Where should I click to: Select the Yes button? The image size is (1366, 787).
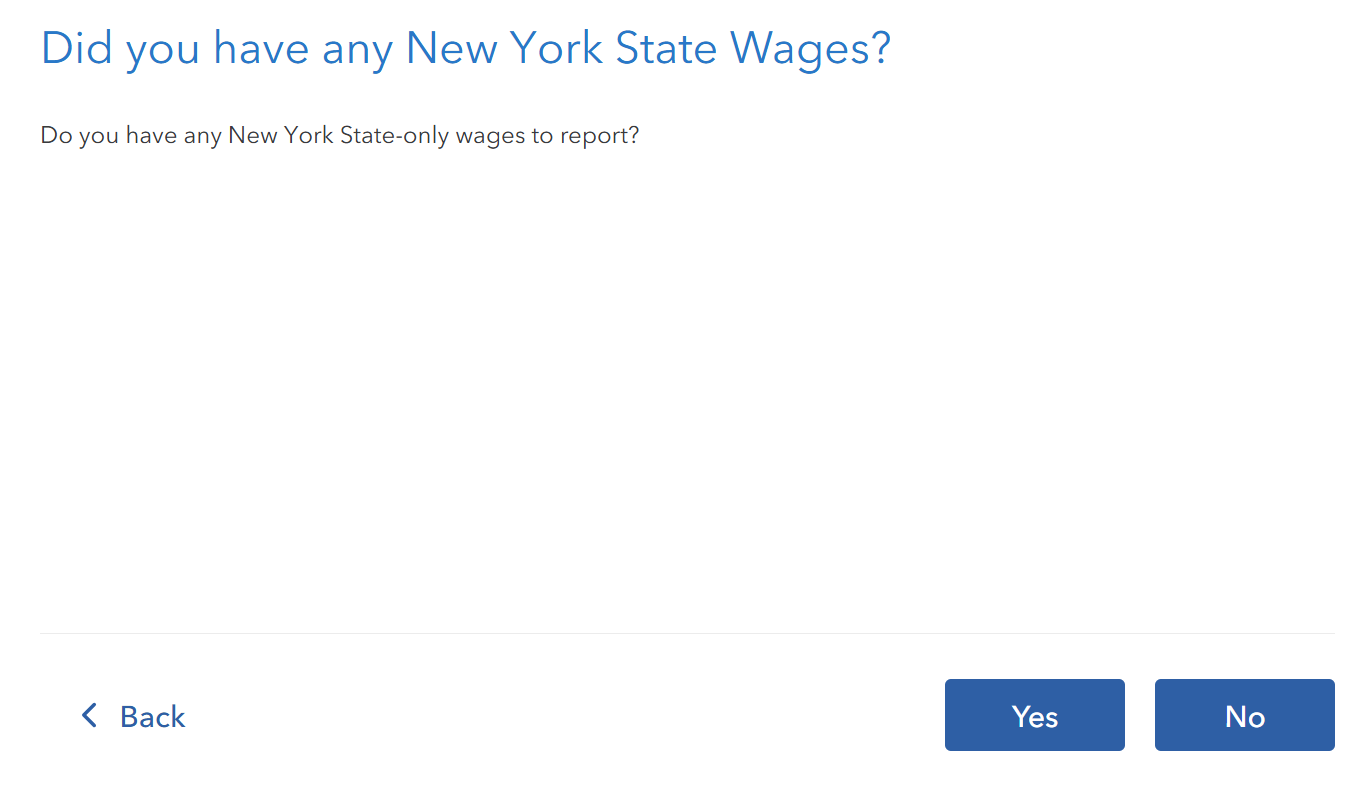tap(1034, 715)
